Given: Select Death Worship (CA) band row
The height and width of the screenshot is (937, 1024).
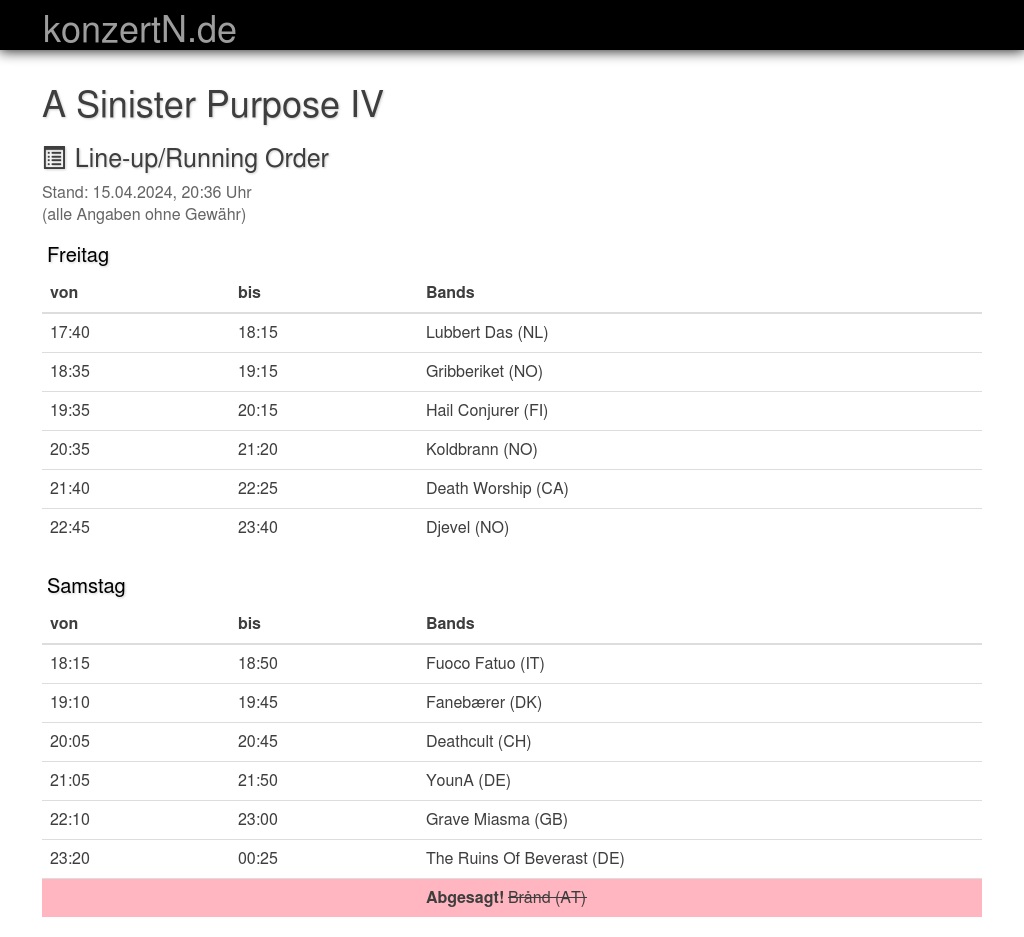Looking at the screenshot, I should (x=496, y=488).
